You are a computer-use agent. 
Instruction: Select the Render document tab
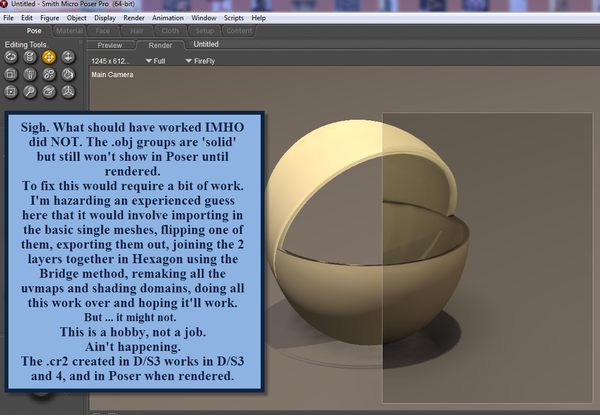click(x=160, y=45)
